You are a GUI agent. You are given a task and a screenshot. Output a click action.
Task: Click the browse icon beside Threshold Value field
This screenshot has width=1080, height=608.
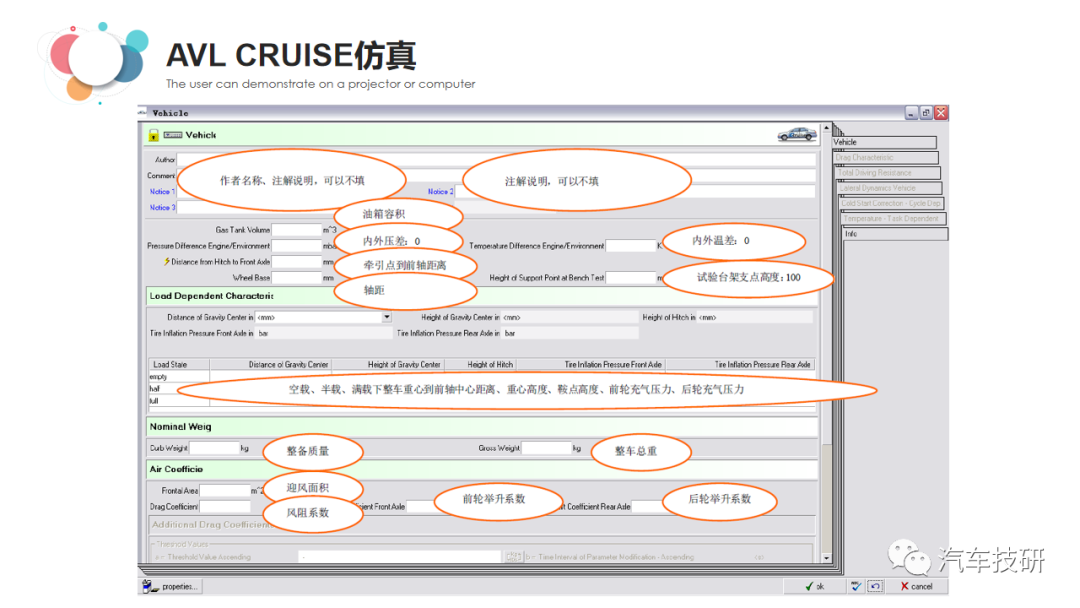click(513, 555)
